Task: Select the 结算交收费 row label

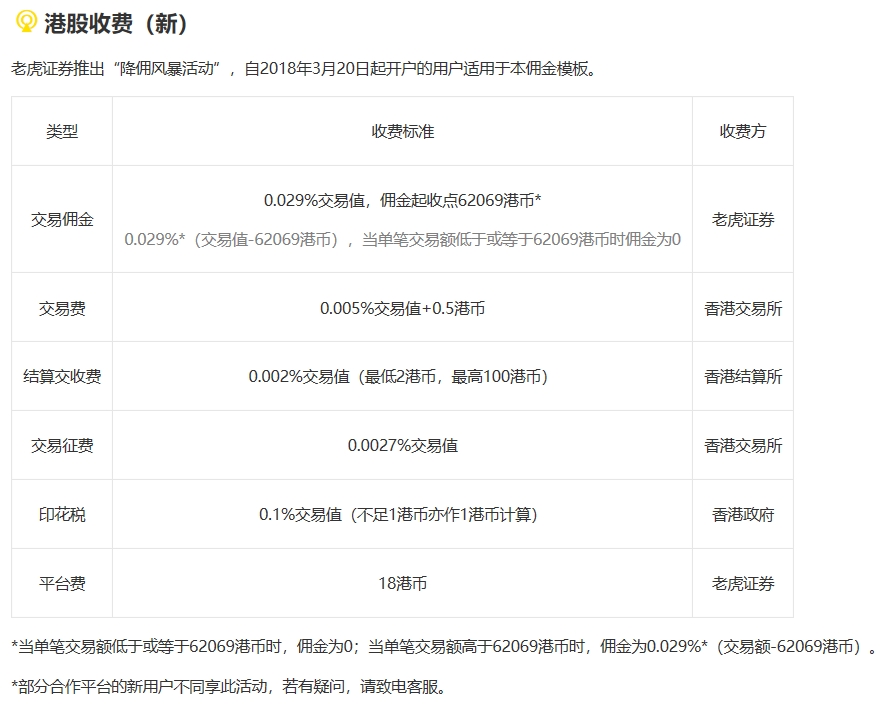Action: [x=62, y=376]
